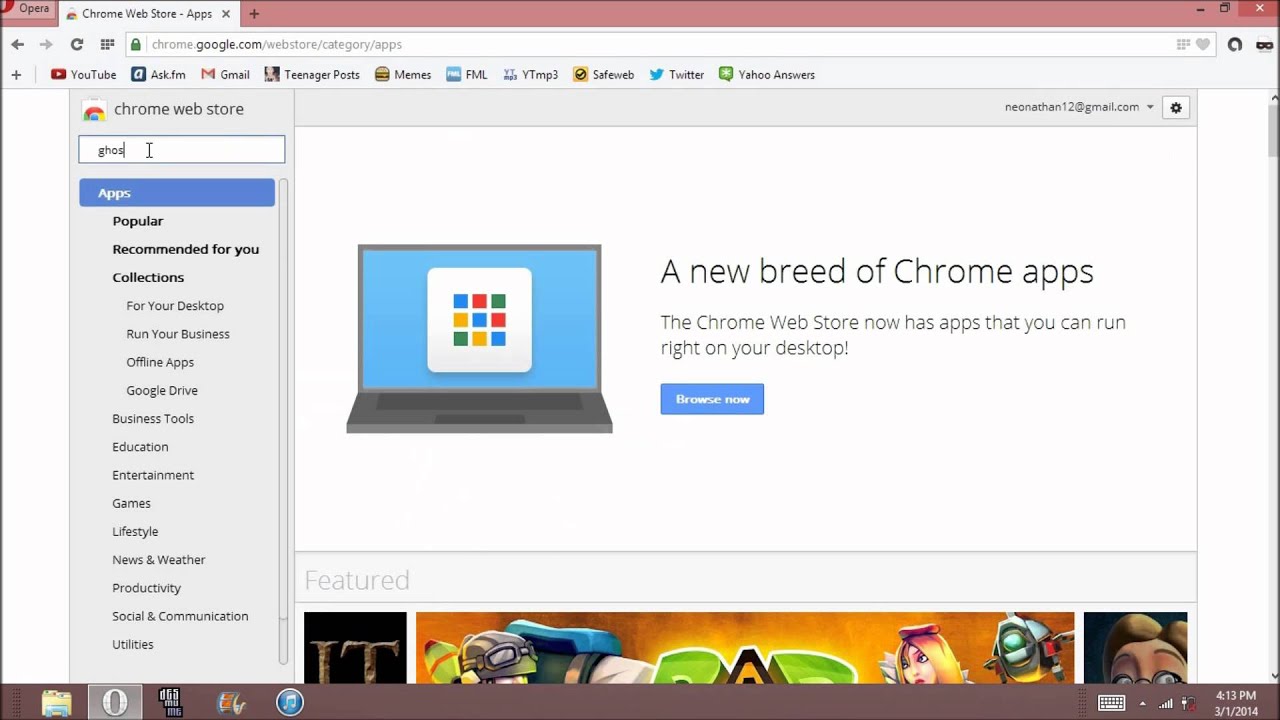Open the Gmail bookmark

225,74
